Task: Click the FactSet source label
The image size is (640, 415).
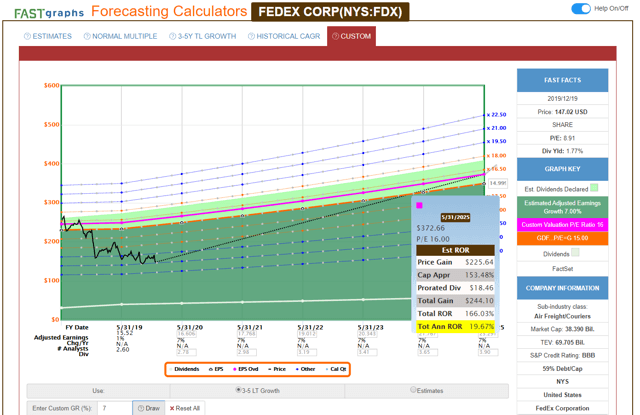Action: coord(562,269)
